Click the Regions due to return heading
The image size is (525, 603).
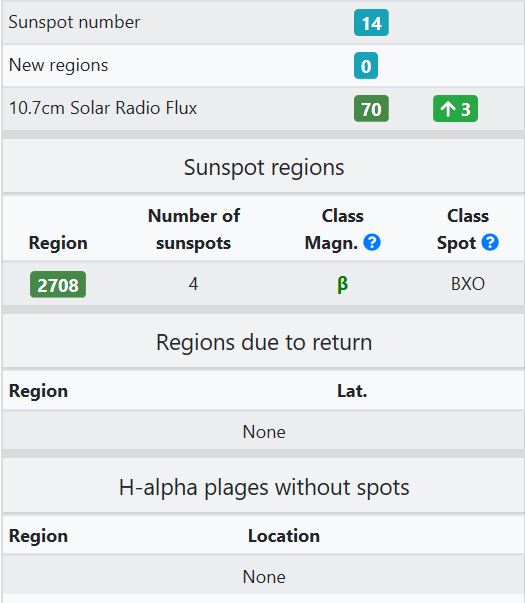pyautogui.click(x=264, y=342)
